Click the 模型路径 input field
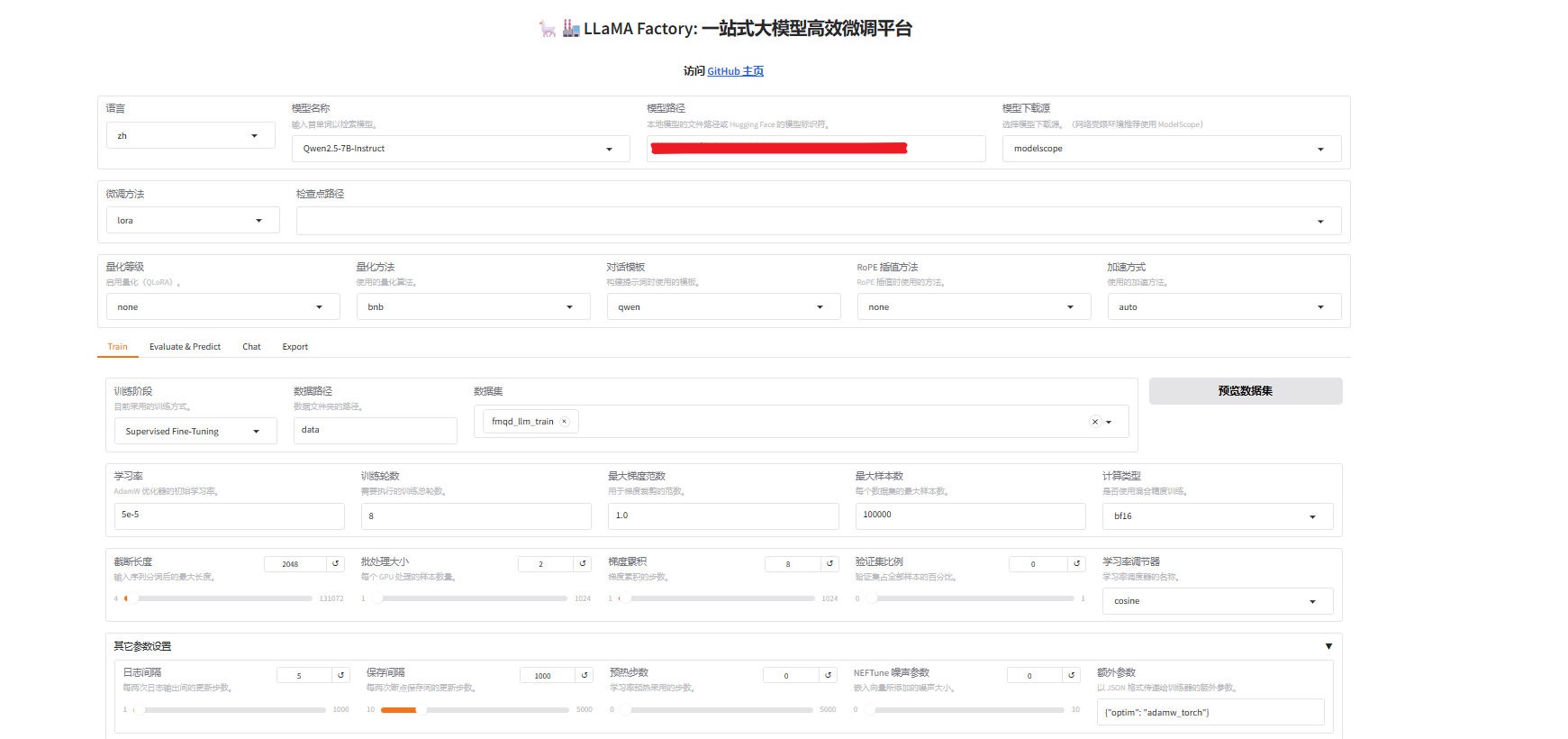The image size is (1568, 739). click(x=816, y=149)
